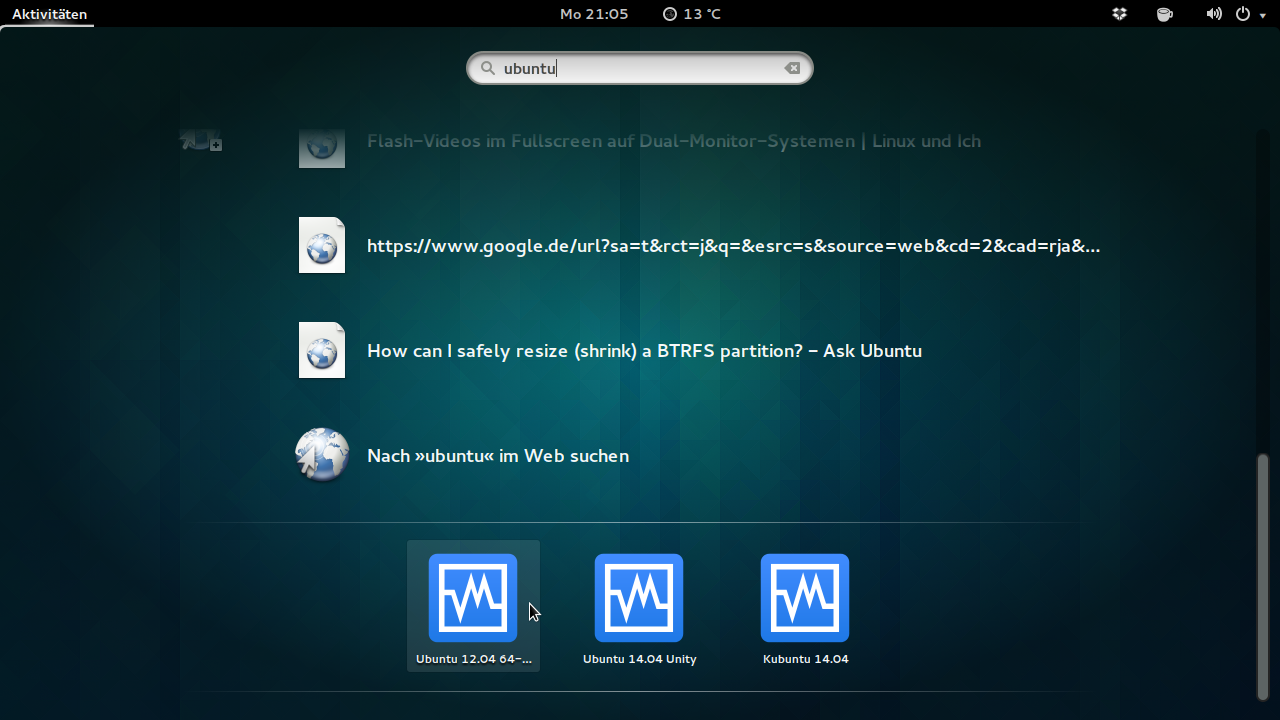The height and width of the screenshot is (720, 1280).
Task: Click the results vertical scrollbar handle
Action: [x=1262, y=577]
